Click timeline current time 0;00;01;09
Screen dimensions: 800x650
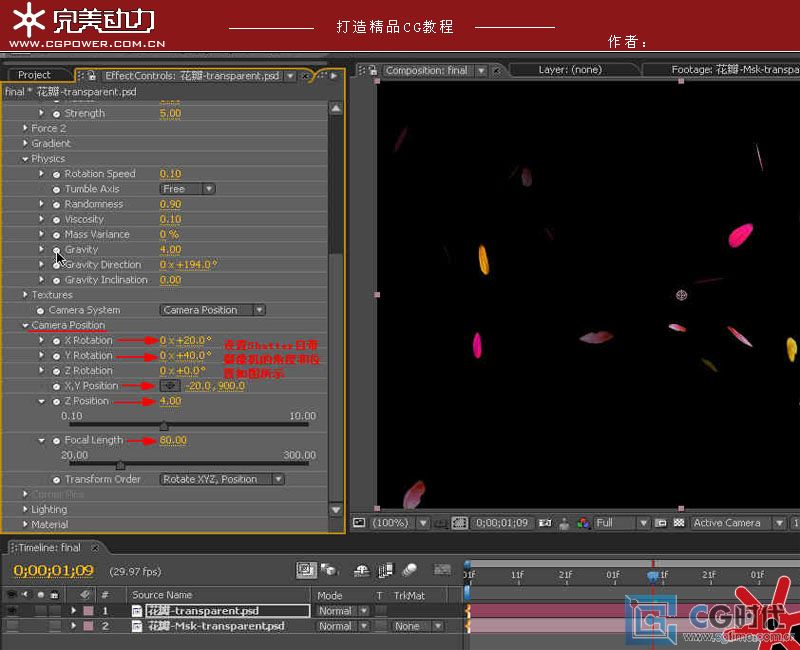click(x=54, y=570)
